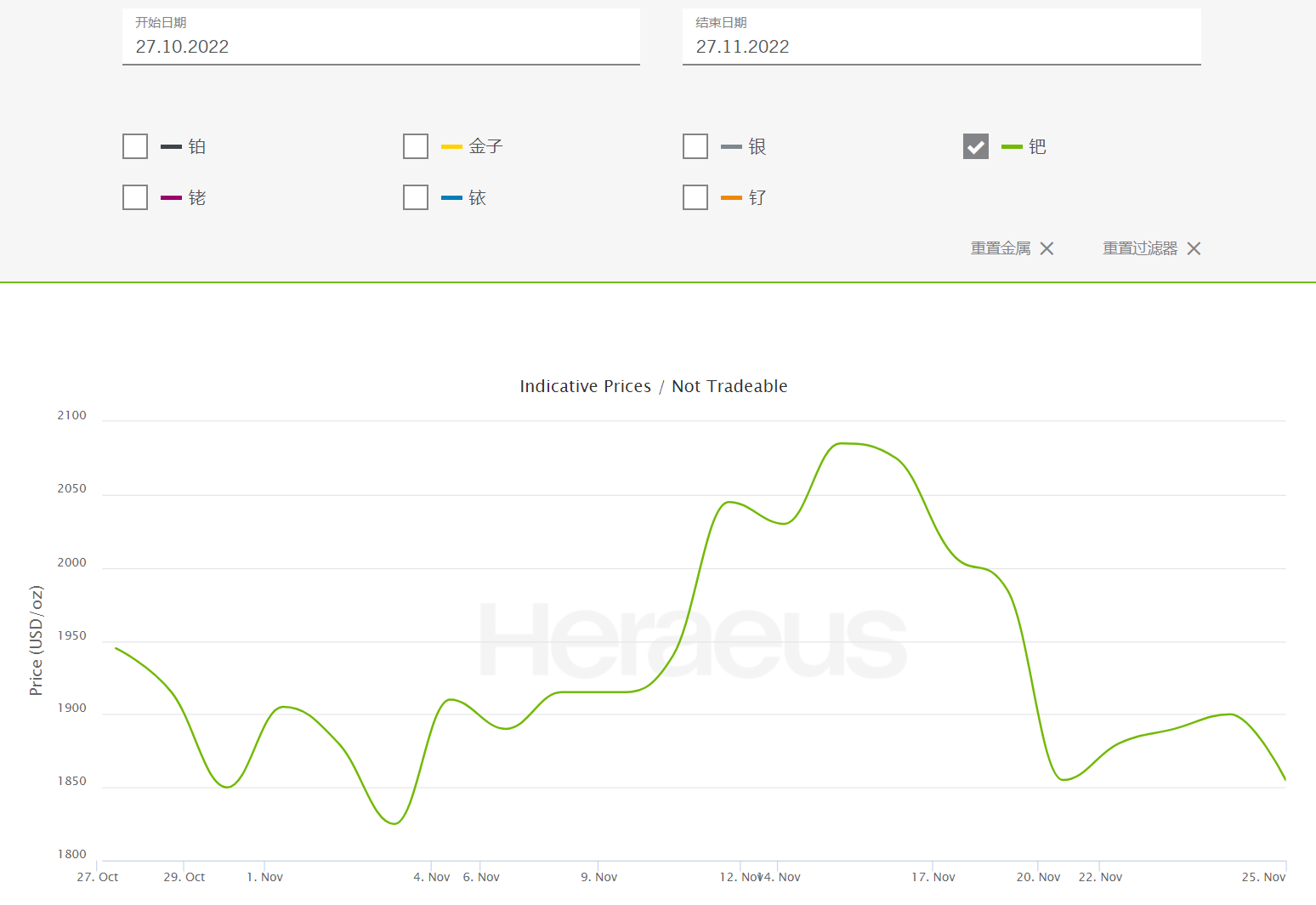Screen dimensions: 1316x905
Task: Click the 'Price (USD/oz)' axis title
Action: pyautogui.click(x=36, y=640)
